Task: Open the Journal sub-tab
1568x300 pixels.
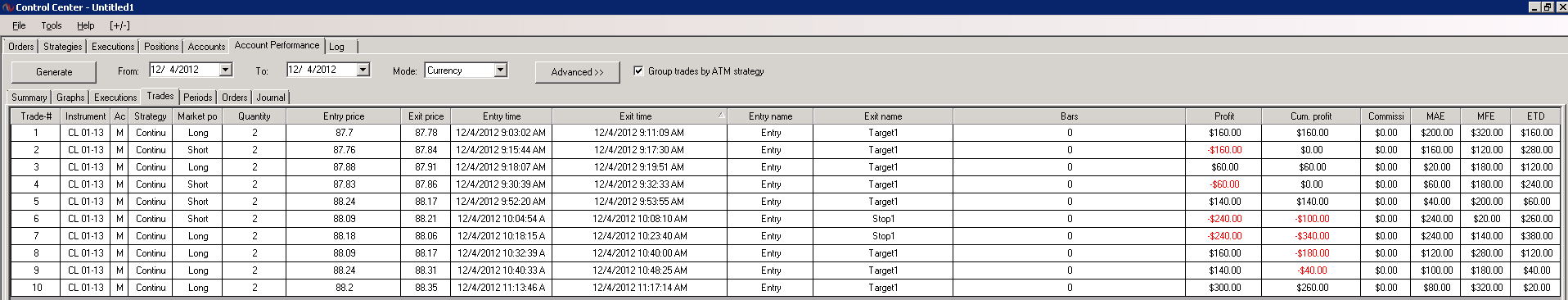Action: click(x=271, y=98)
